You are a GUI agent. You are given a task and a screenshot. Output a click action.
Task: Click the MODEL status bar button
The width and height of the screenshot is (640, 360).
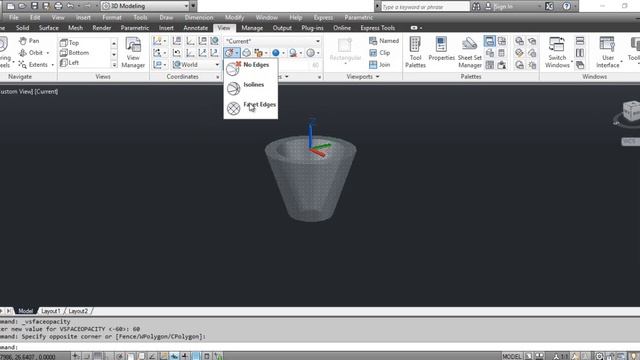[512, 356]
